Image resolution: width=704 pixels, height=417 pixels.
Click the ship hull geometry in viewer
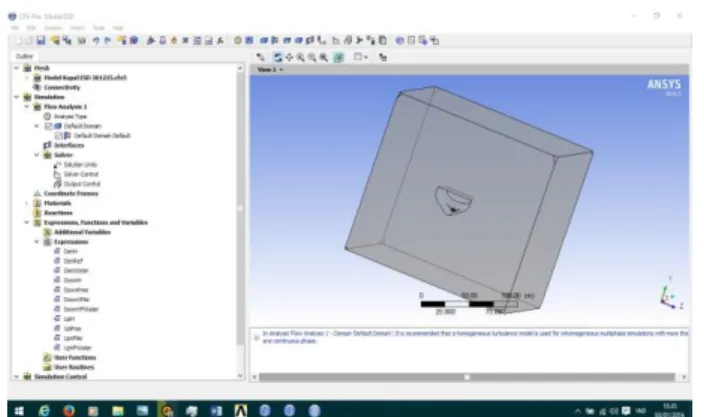point(453,201)
